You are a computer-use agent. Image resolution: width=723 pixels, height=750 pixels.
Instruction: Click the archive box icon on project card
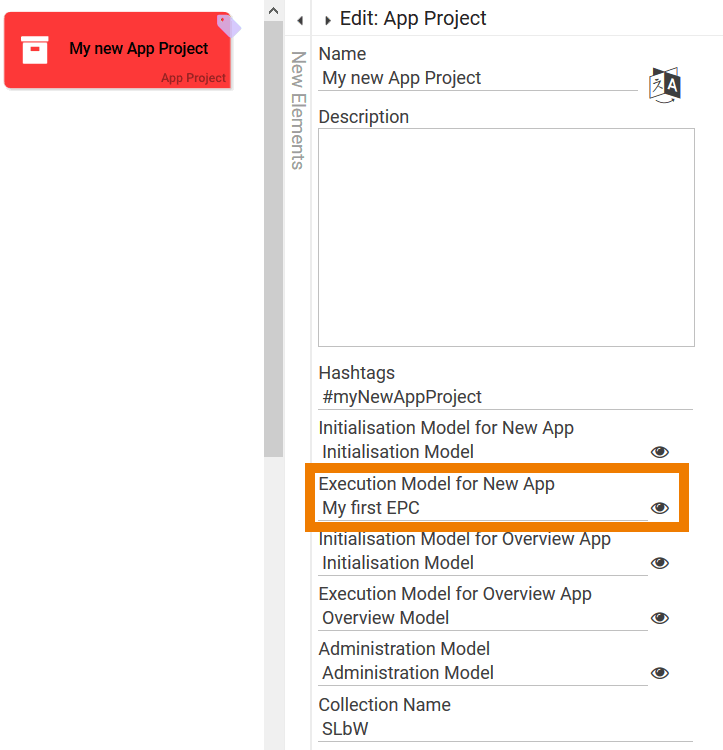tap(35, 50)
